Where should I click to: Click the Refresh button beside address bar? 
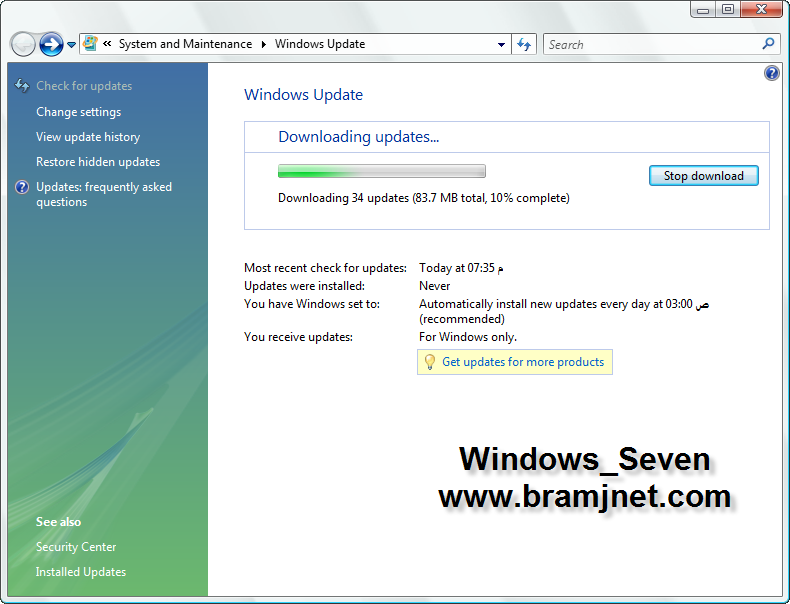click(x=524, y=44)
